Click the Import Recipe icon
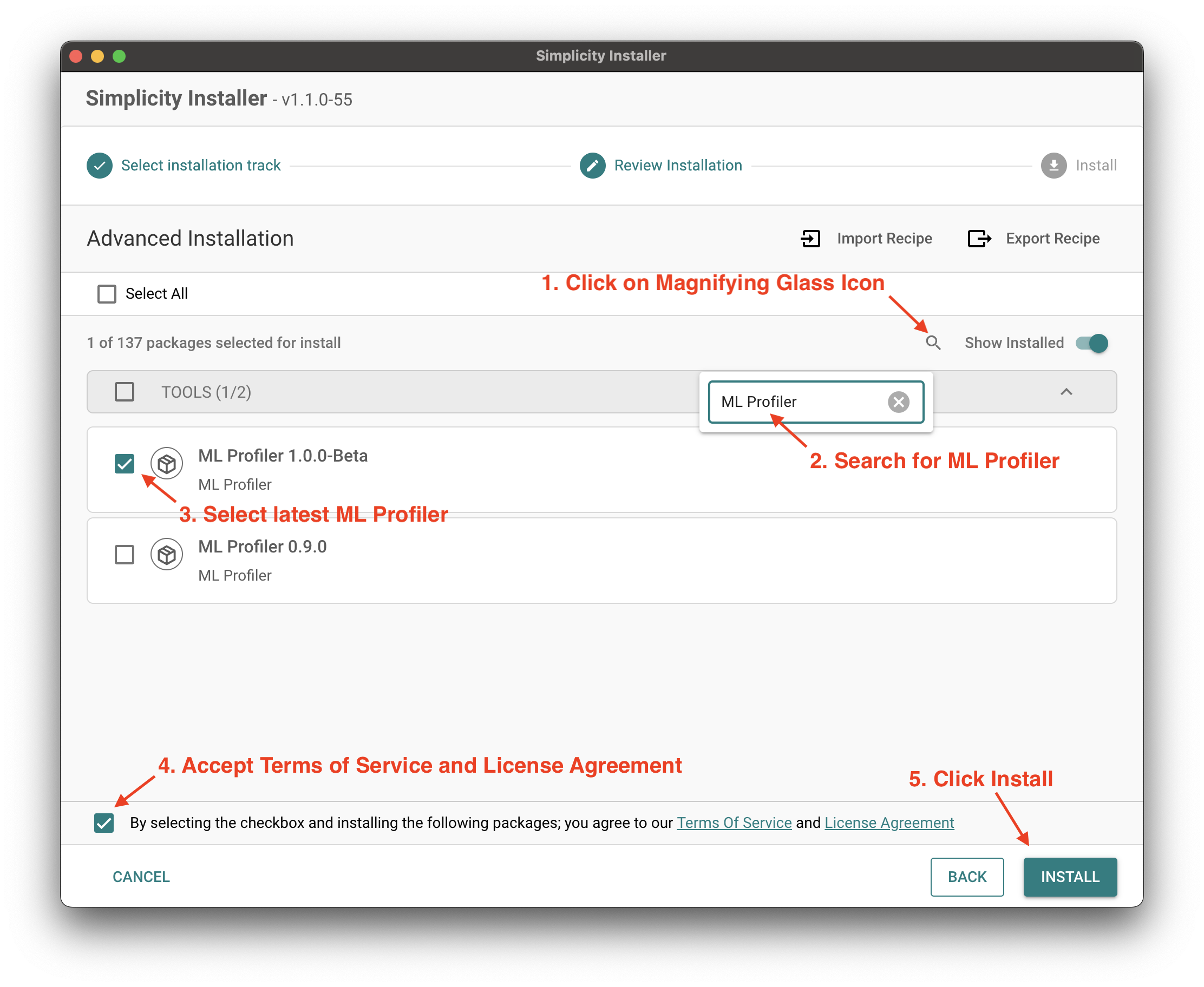Image resolution: width=1204 pixels, height=987 pixels. click(x=811, y=239)
